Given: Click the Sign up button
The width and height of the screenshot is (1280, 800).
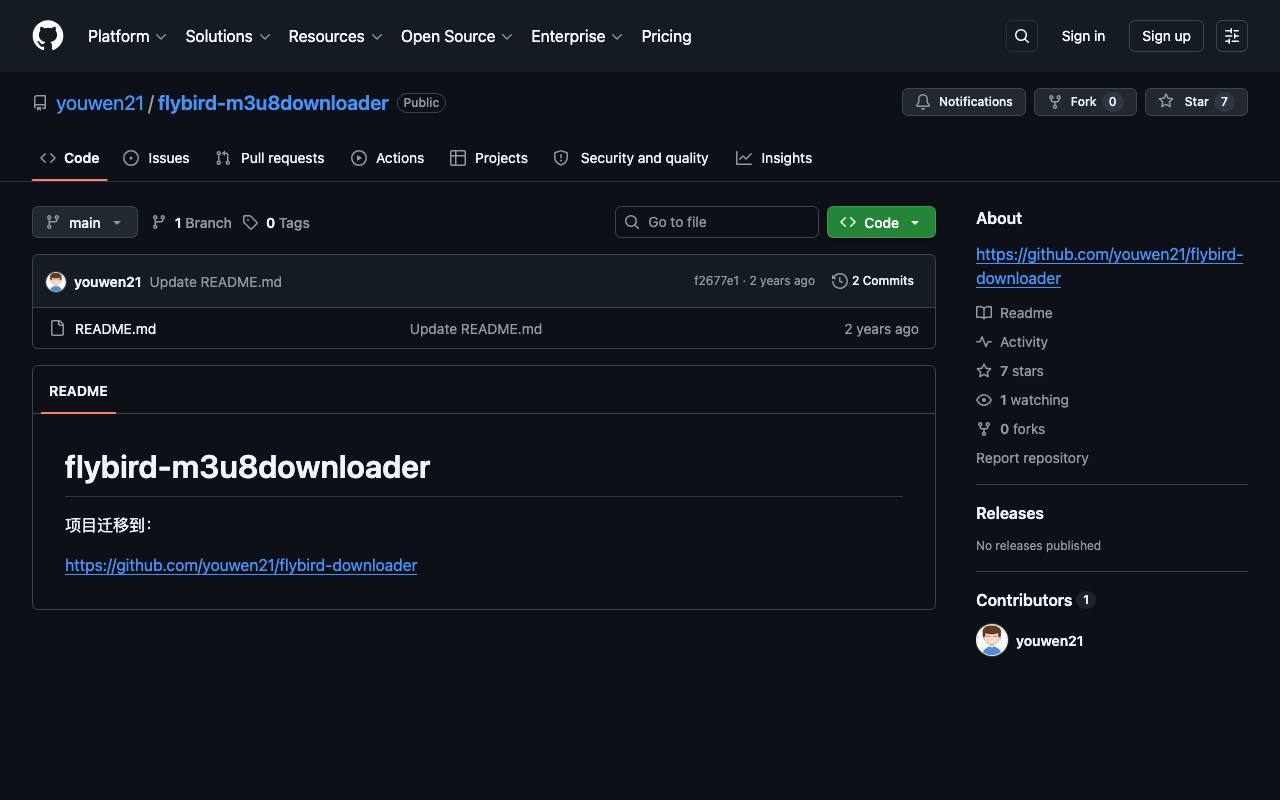Looking at the screenshot, I should click(x=1166, y=36).
